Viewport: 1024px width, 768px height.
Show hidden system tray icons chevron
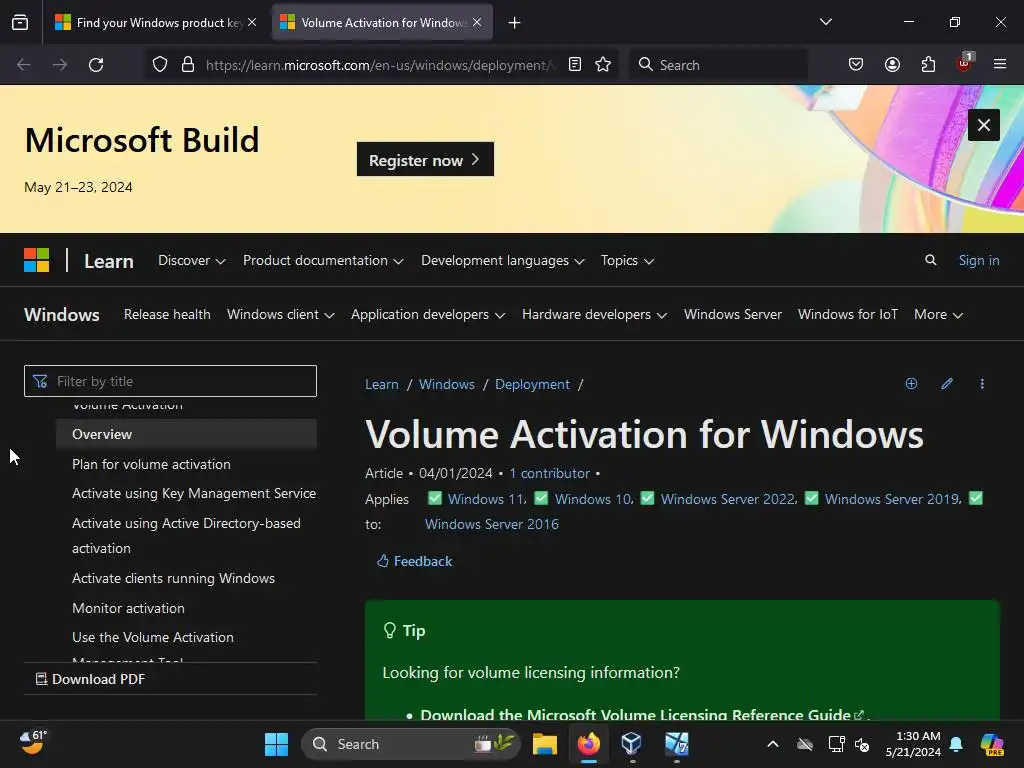pos(773,744)
